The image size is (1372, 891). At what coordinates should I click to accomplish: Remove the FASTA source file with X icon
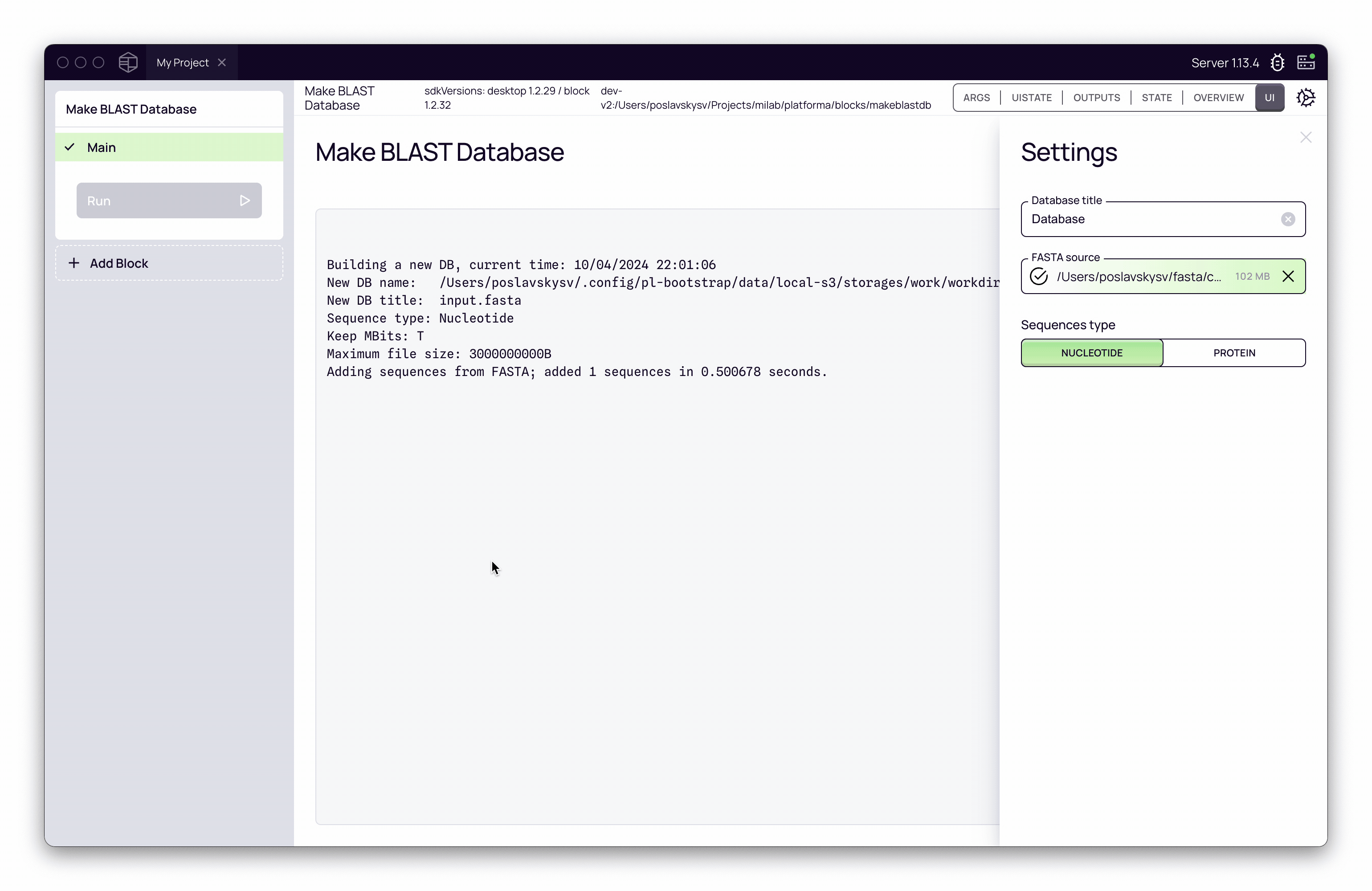tap(1288, 276)
